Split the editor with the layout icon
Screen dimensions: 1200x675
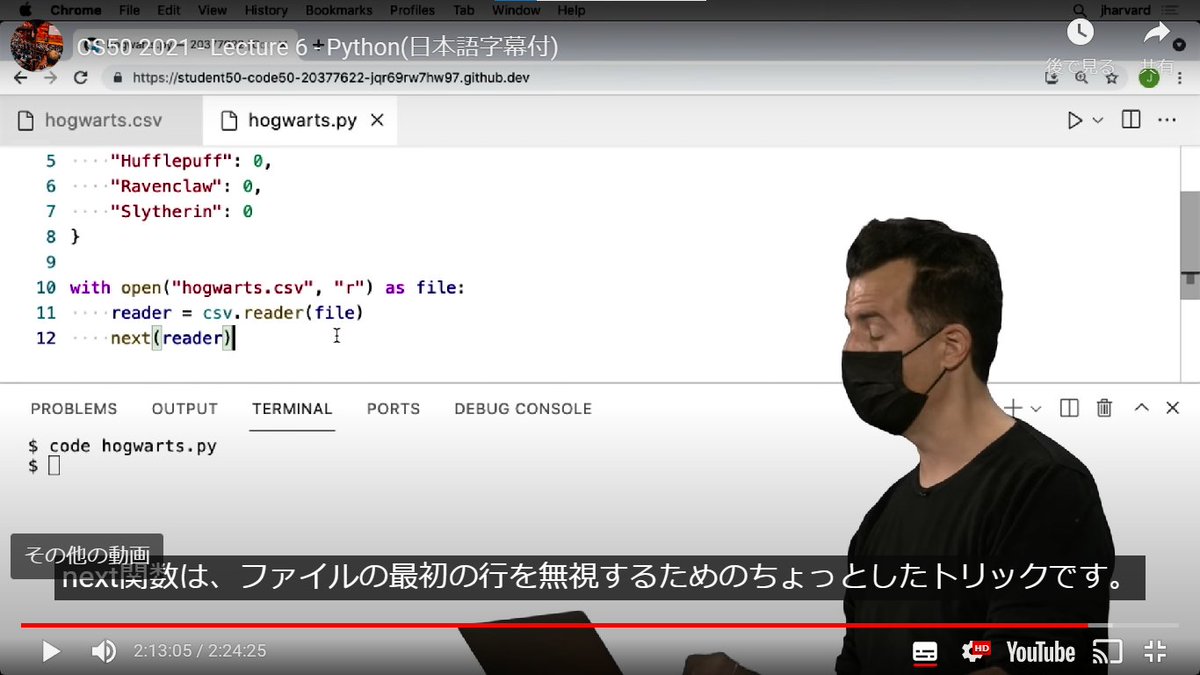click(x=1131, y=120)
